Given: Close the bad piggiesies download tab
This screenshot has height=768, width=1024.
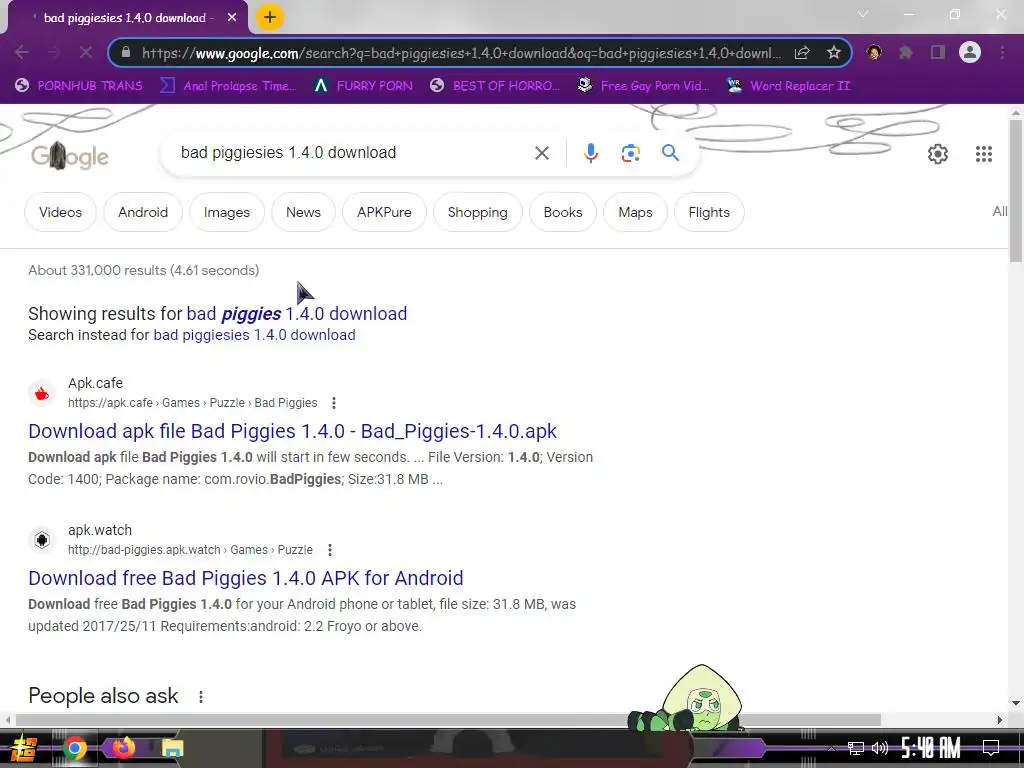Looking at the screenshot, I should click(232, 18).
